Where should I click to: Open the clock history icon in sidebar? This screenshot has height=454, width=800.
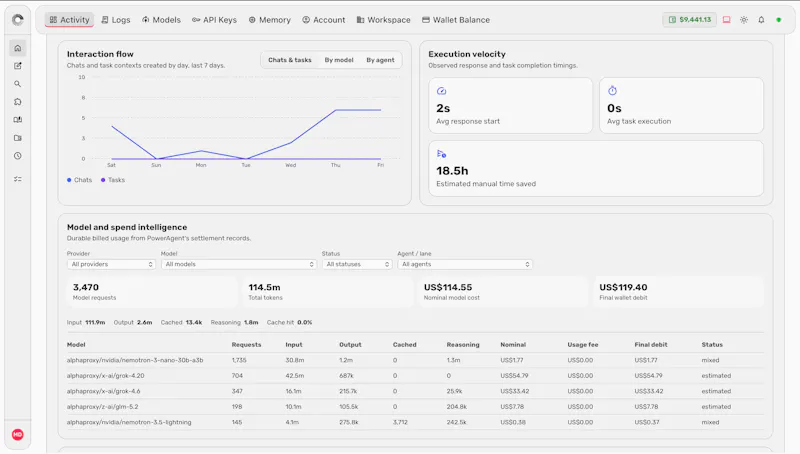18,156
